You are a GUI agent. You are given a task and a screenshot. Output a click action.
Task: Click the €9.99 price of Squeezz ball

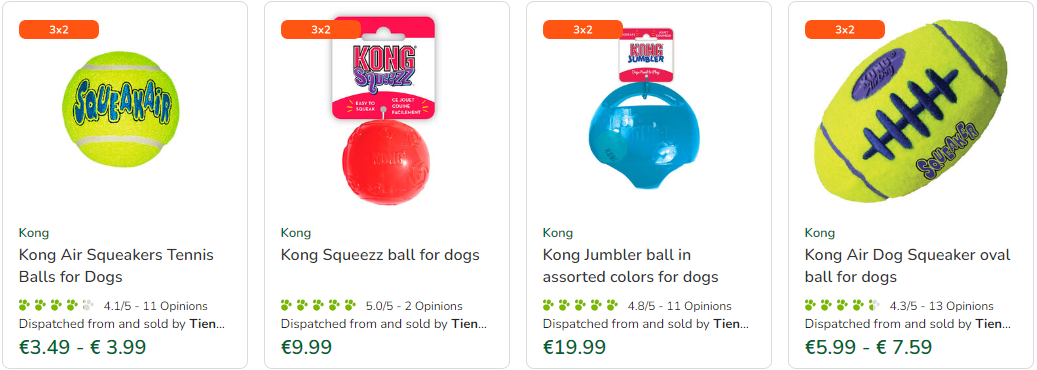(x=306, y=347)
